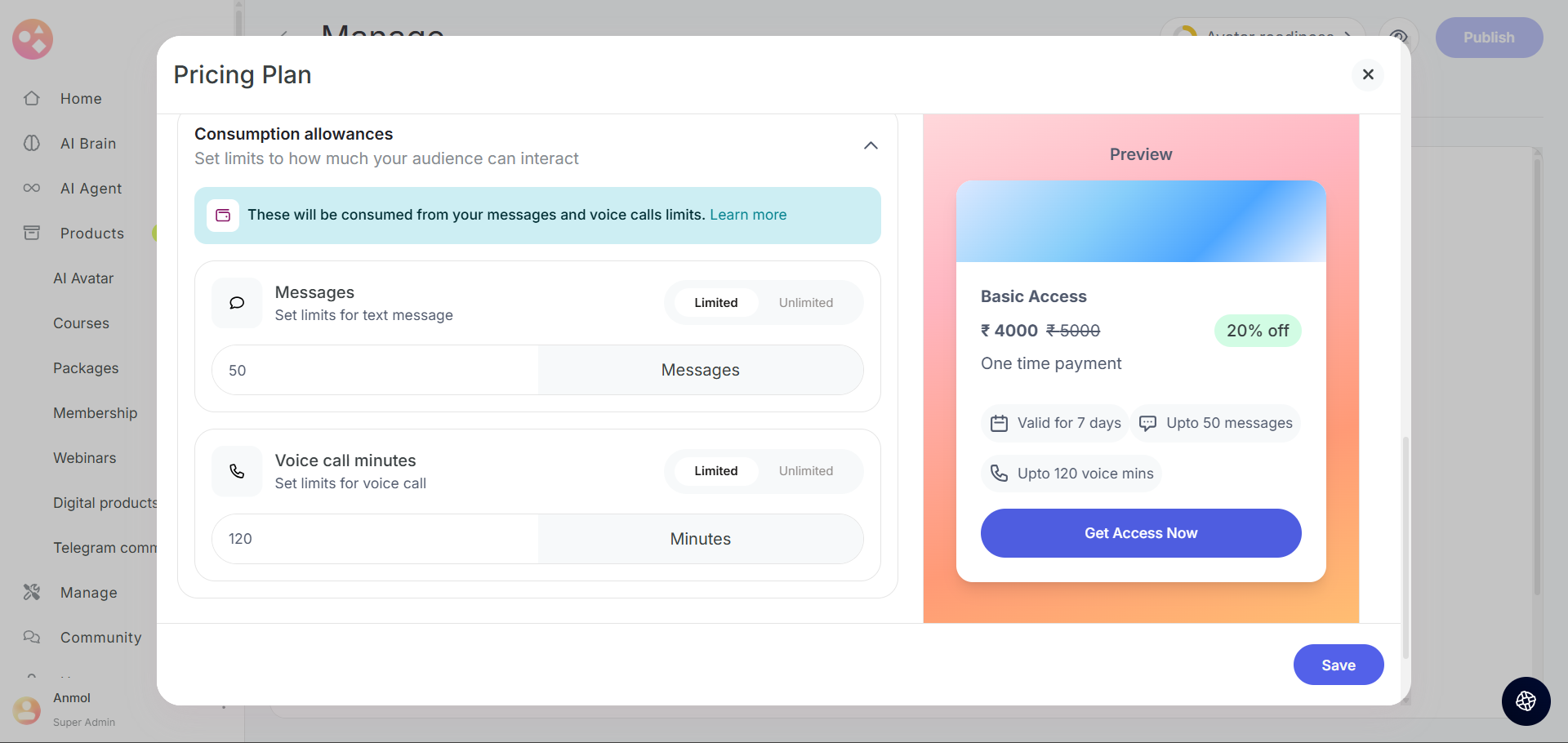1568x743 pixels.
Task: Click the AI Agent infinity icon
Action: click(x=32, y=188)
